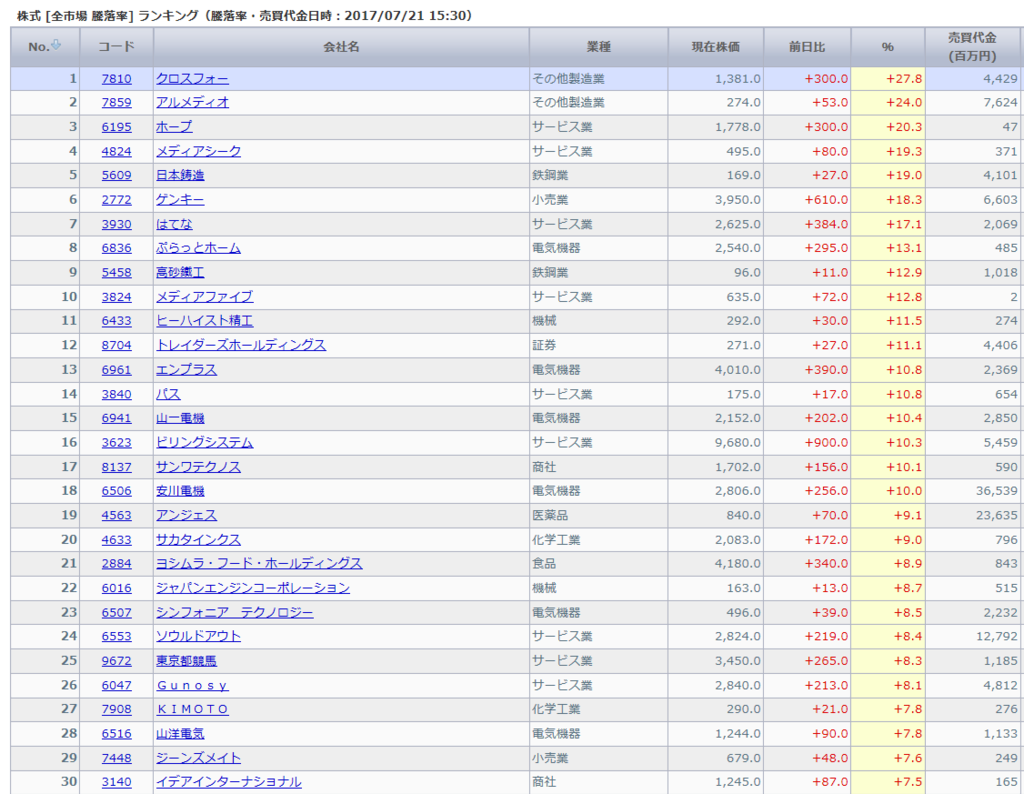1024x794 pixels.
Task: Click stock code 2884
Action: pyautogui.click(x=116, y=564)
